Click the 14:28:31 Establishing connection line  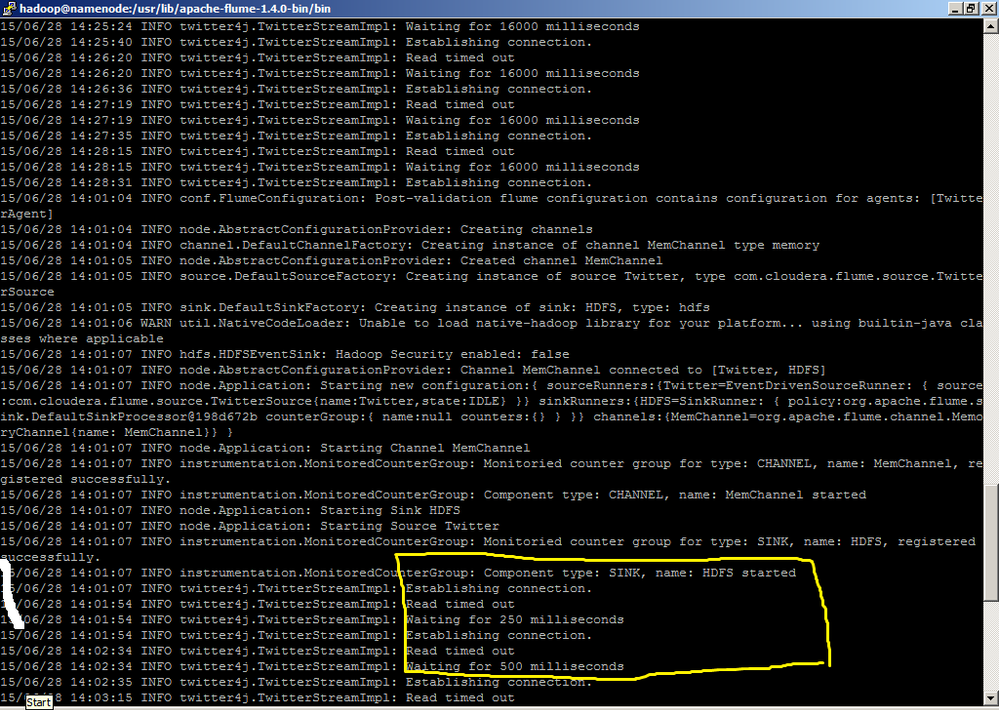pos(296,183)
